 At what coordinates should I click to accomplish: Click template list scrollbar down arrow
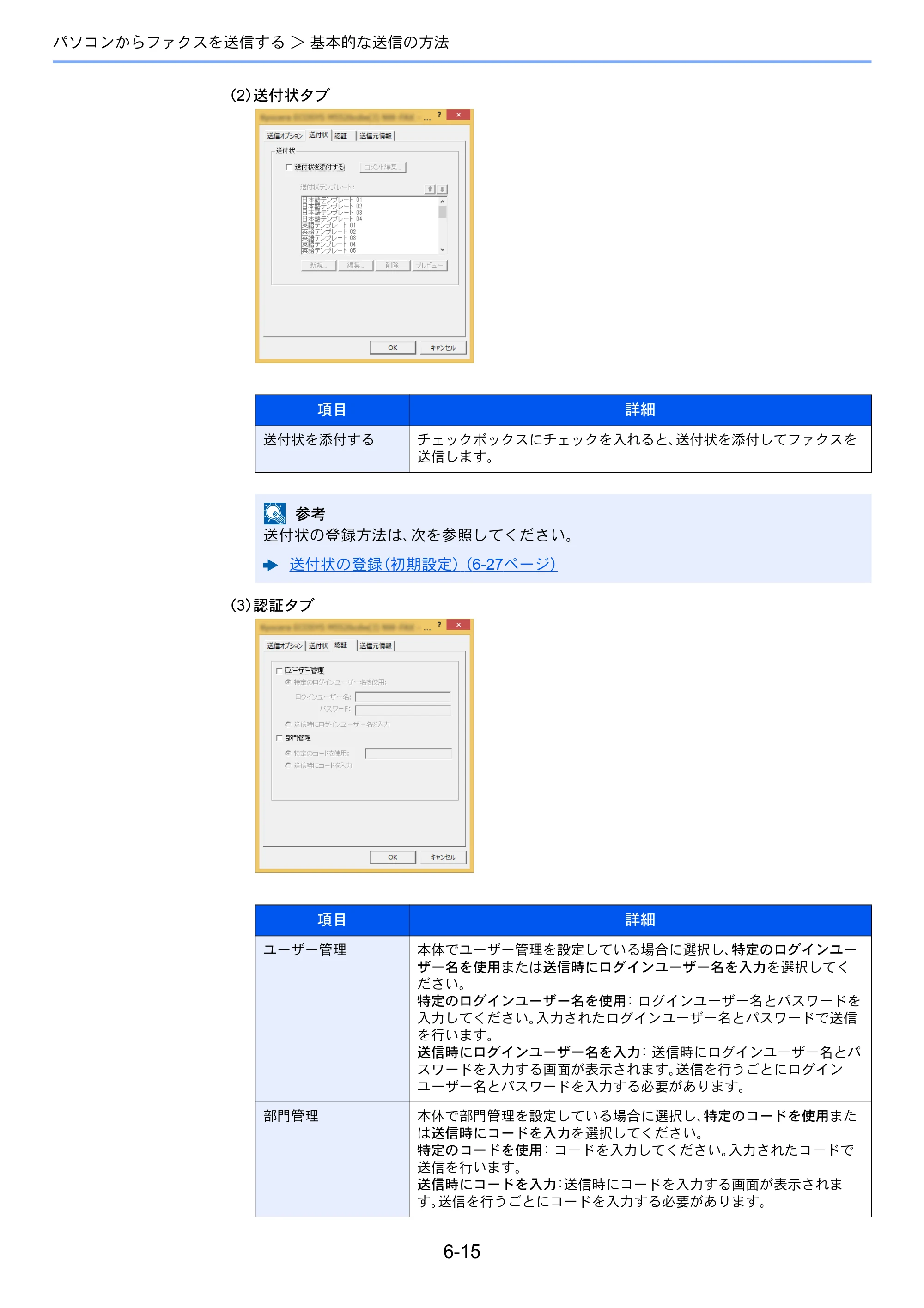[442, 249]
